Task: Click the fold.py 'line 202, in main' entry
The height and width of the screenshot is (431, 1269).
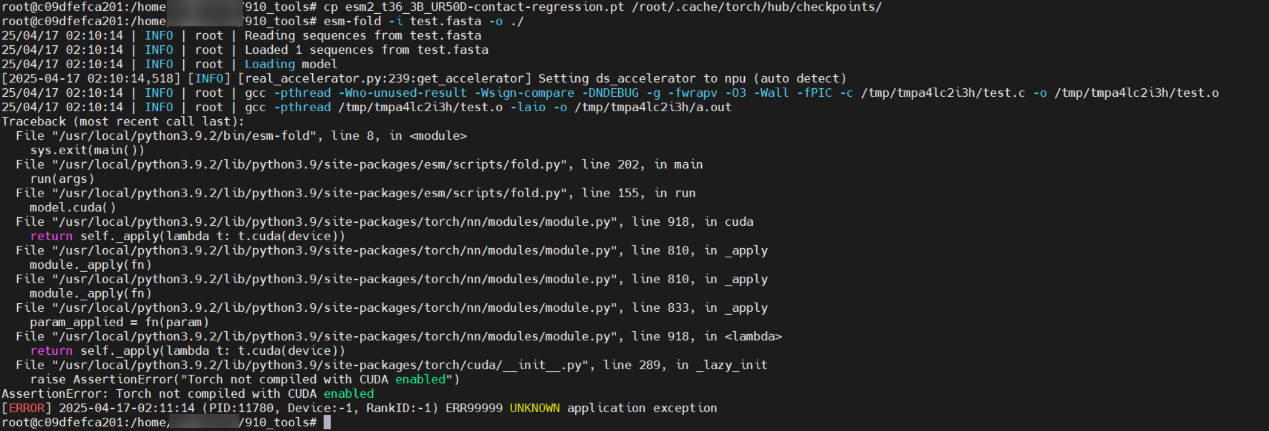Action: coord(358,163)
